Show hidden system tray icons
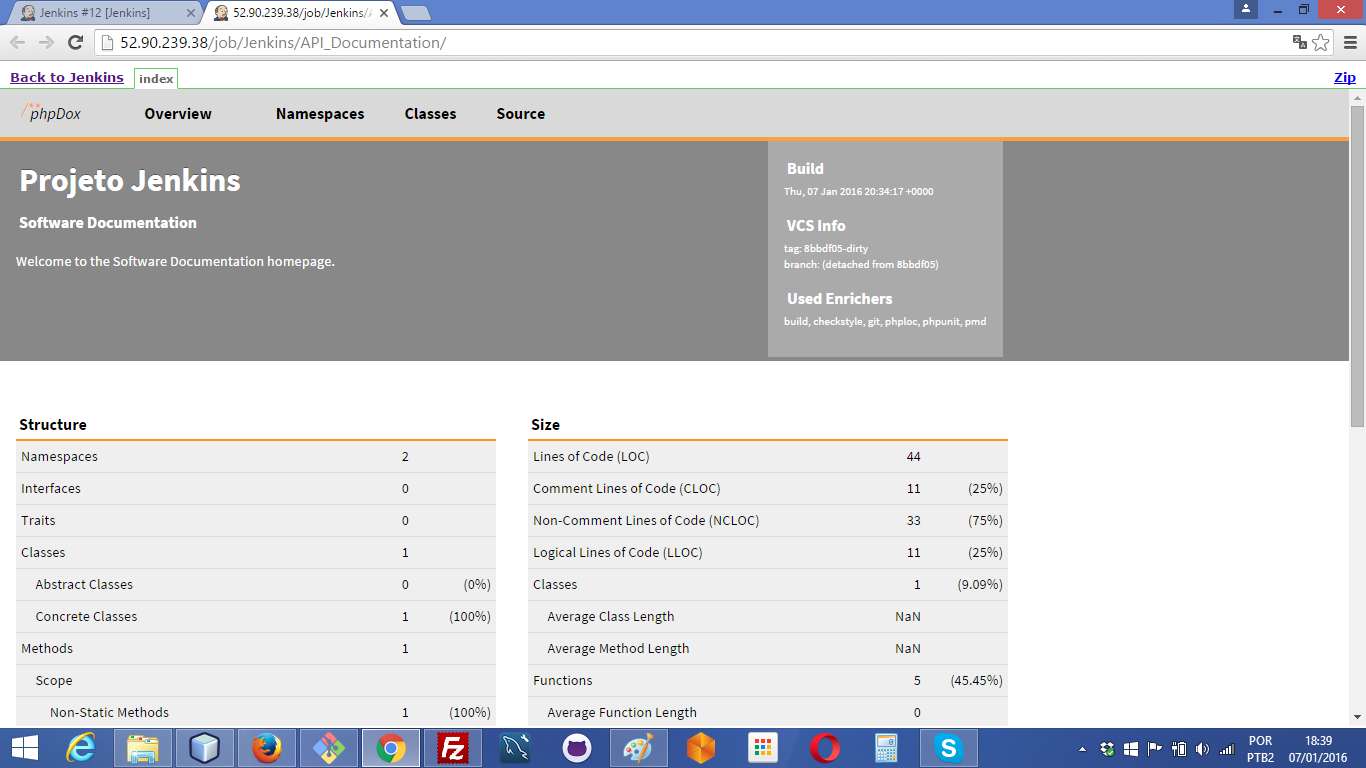Viewport: 1366px width, 768px height. pyautogui.click(x=1083, y=748)
